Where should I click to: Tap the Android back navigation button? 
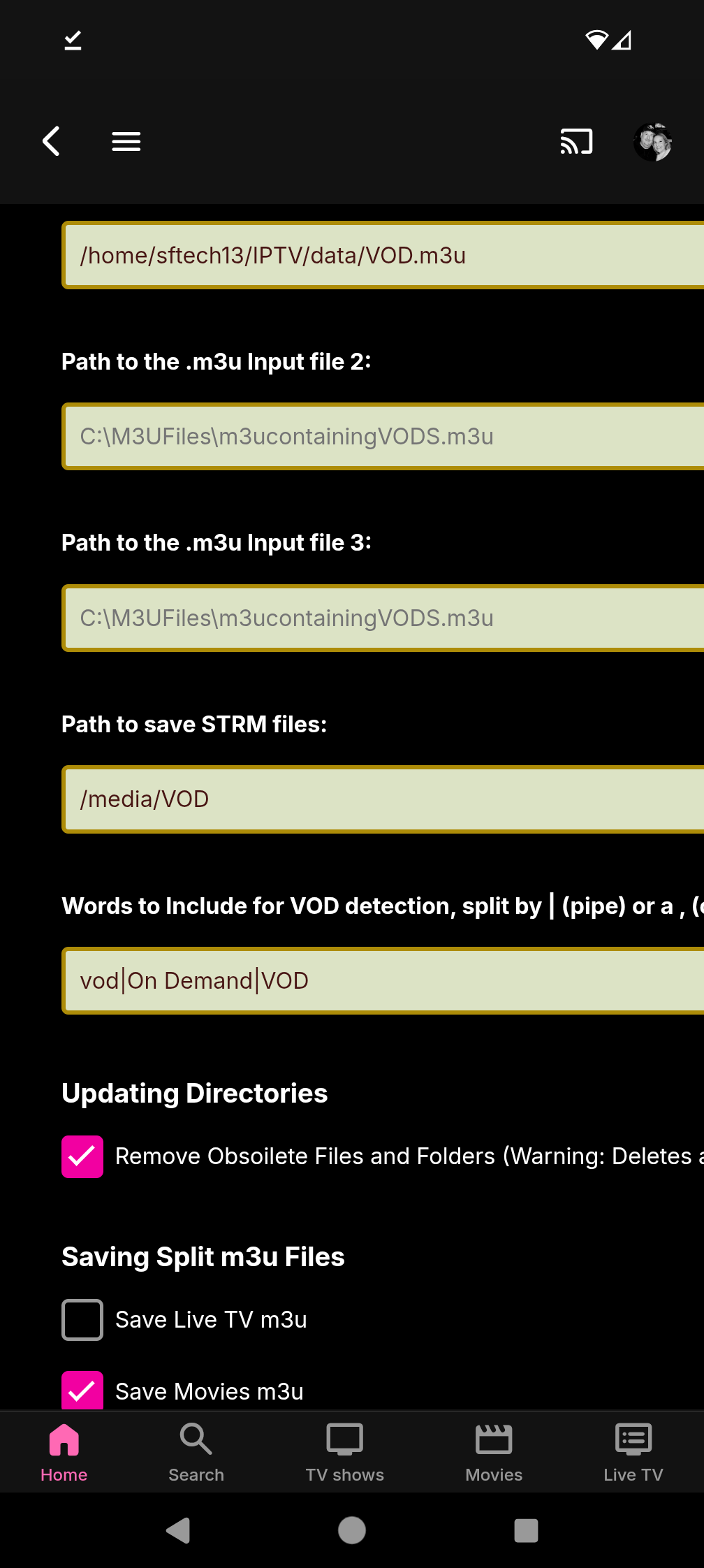pos(178,1530)
